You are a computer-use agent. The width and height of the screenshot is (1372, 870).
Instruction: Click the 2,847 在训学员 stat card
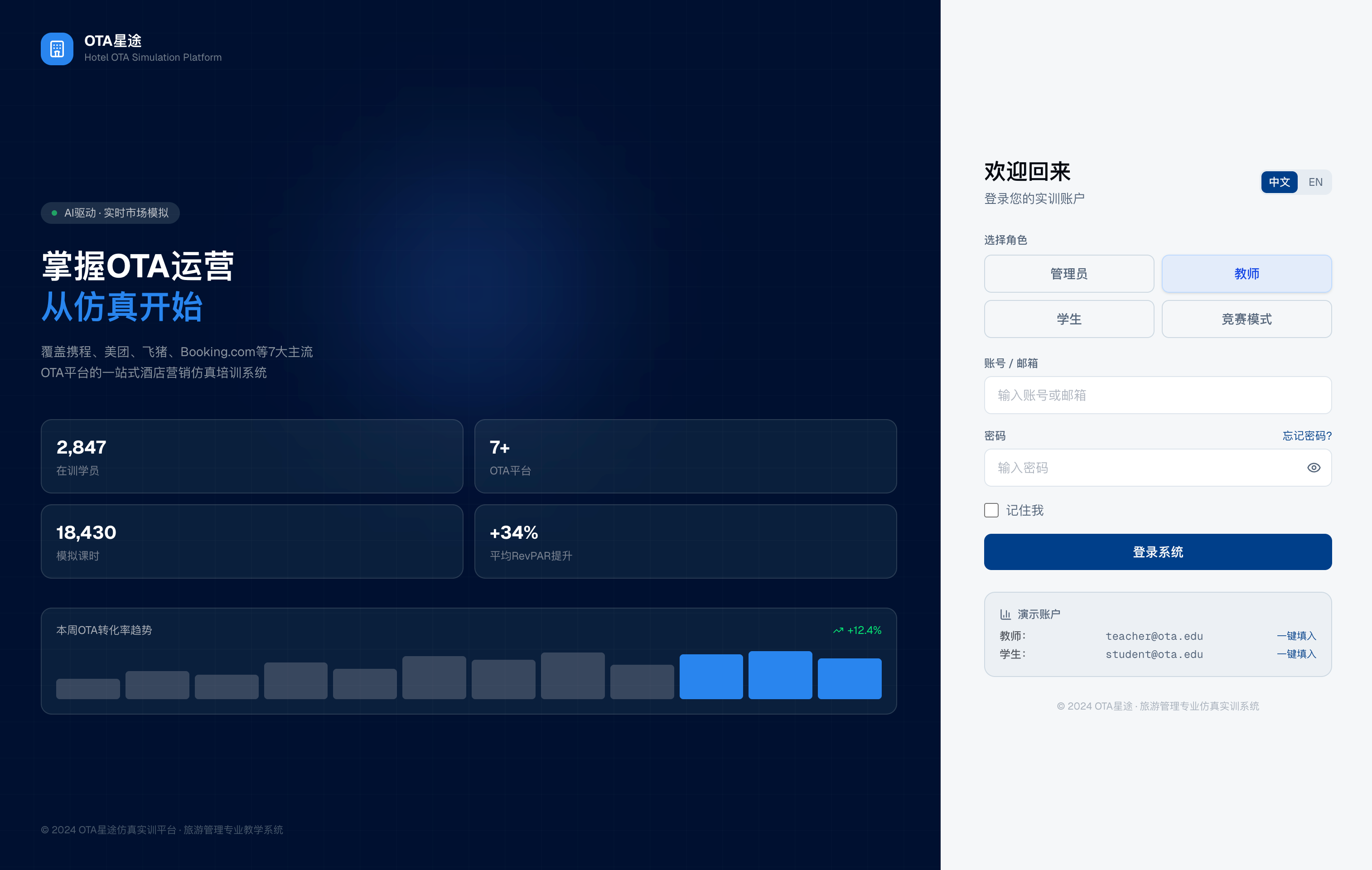pos(252,456)
